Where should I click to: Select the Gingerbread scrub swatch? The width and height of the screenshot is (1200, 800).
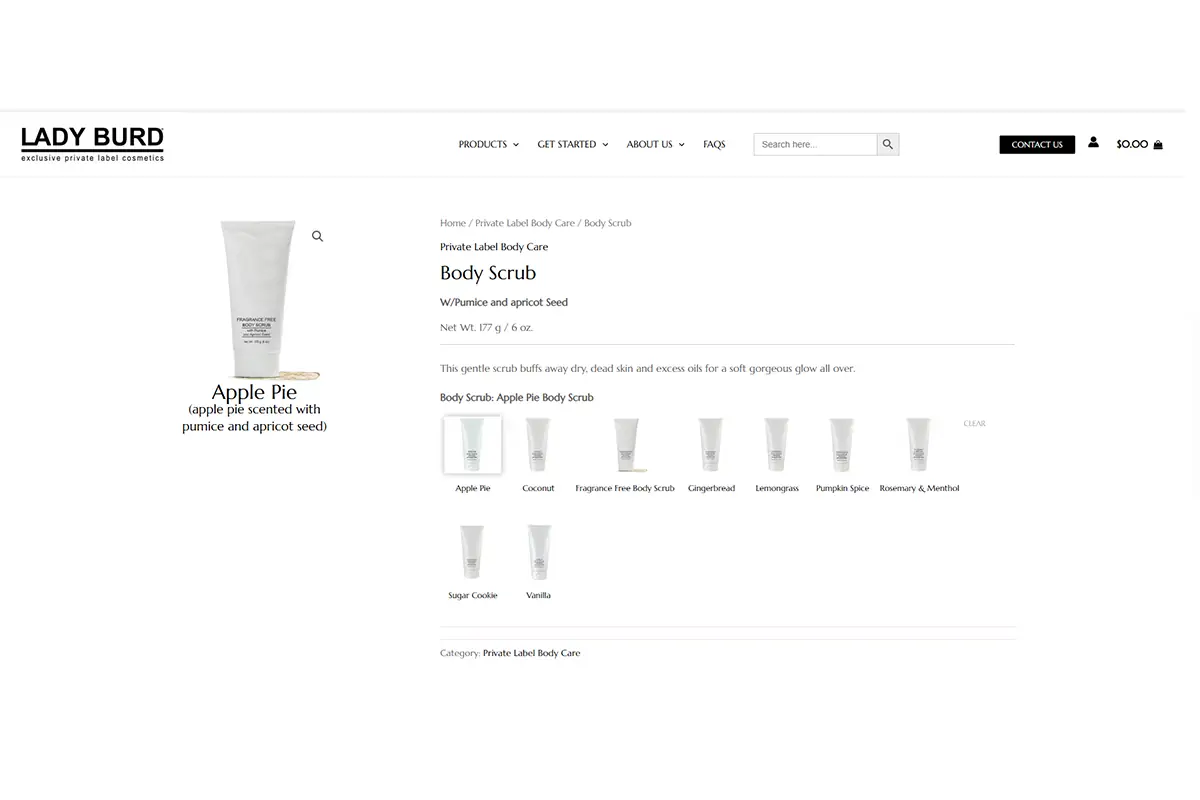point(711,445)
